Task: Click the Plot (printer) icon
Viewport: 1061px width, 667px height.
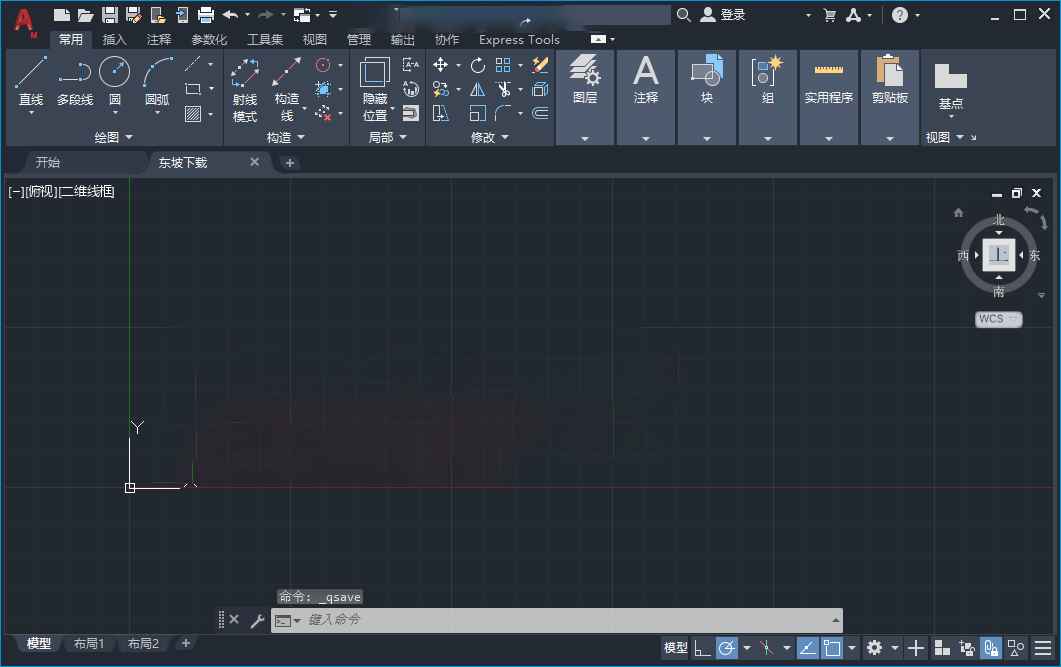Action: coord(206,14)
